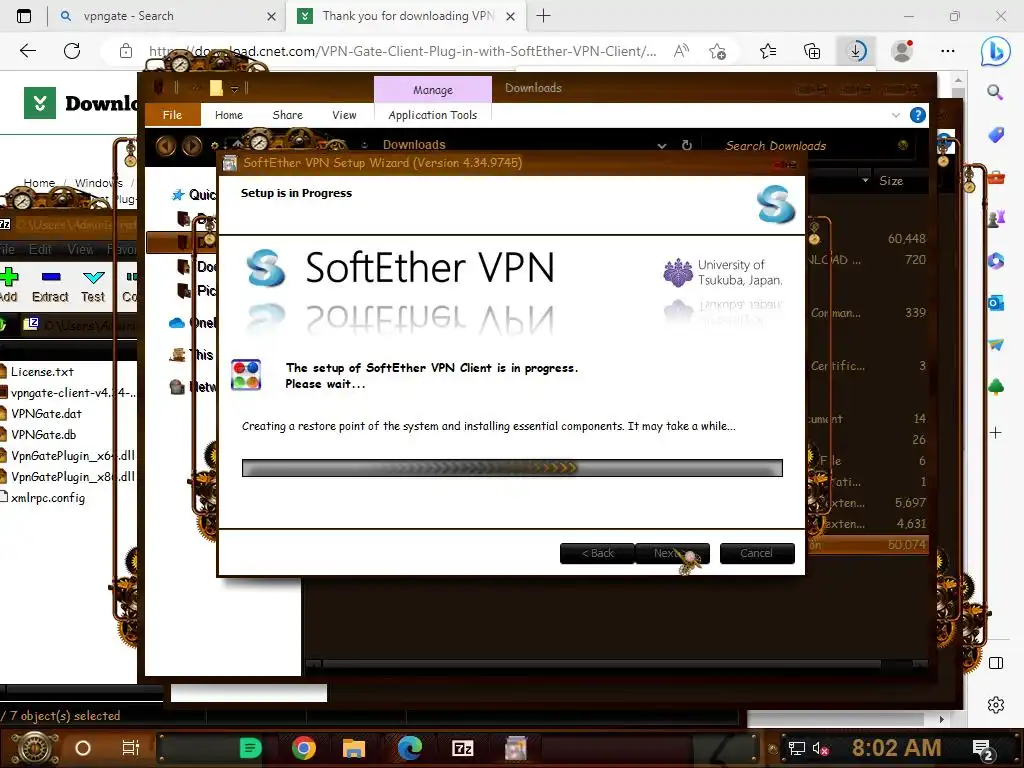Add page to favorites star icon
This screenshot has width=1024, height=768.
717,51
